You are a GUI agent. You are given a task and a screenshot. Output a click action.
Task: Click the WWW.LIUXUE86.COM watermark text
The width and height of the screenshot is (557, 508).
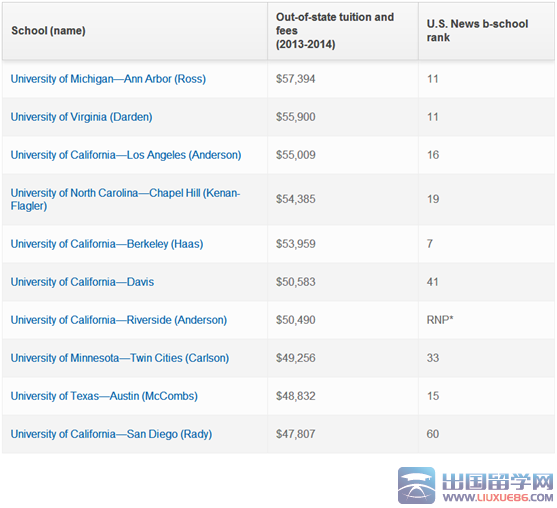[x=498, y=498]
